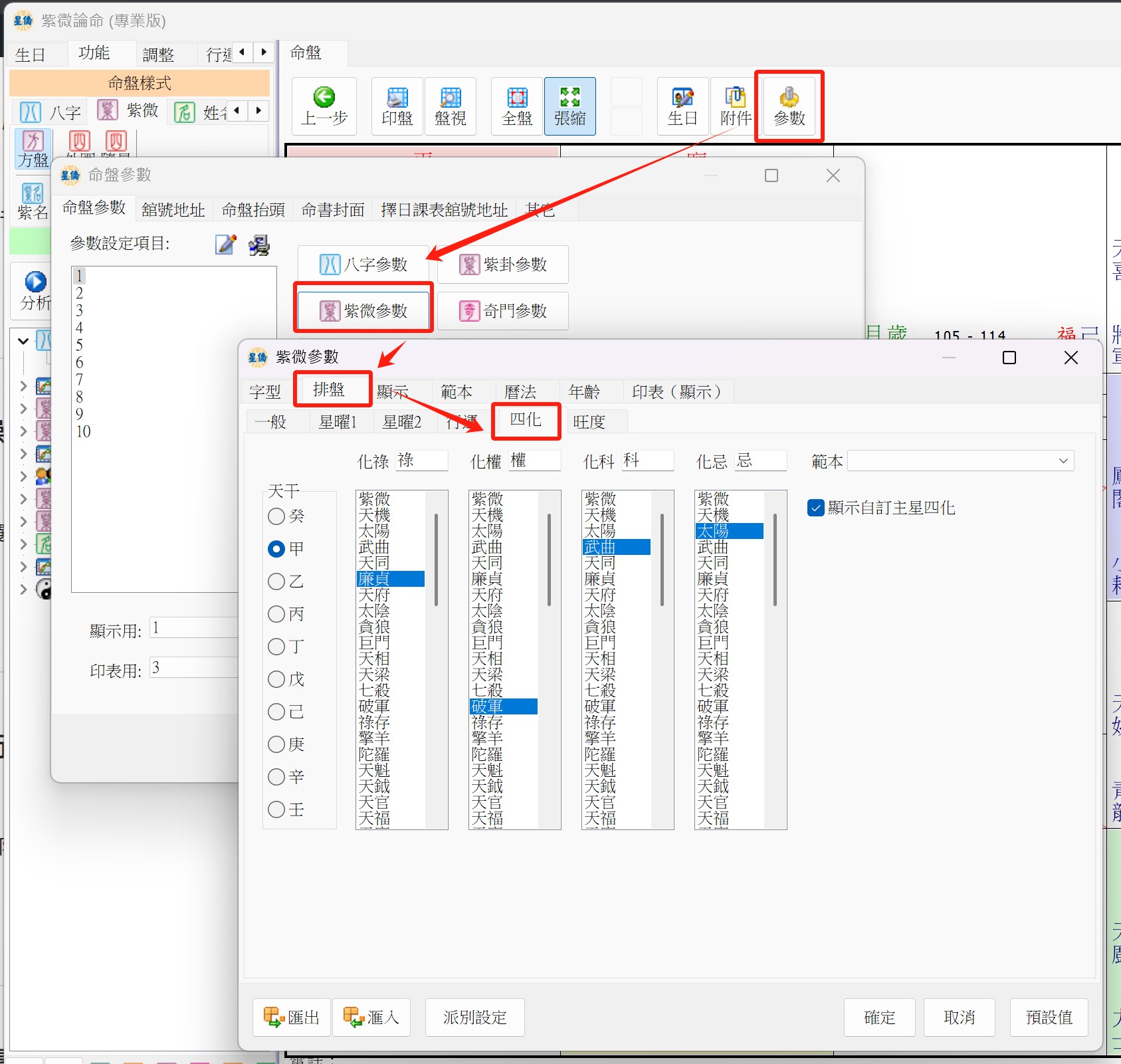Select the 盤視 chart view icon
1121x1064 pixels.
[x=450, y=106]
